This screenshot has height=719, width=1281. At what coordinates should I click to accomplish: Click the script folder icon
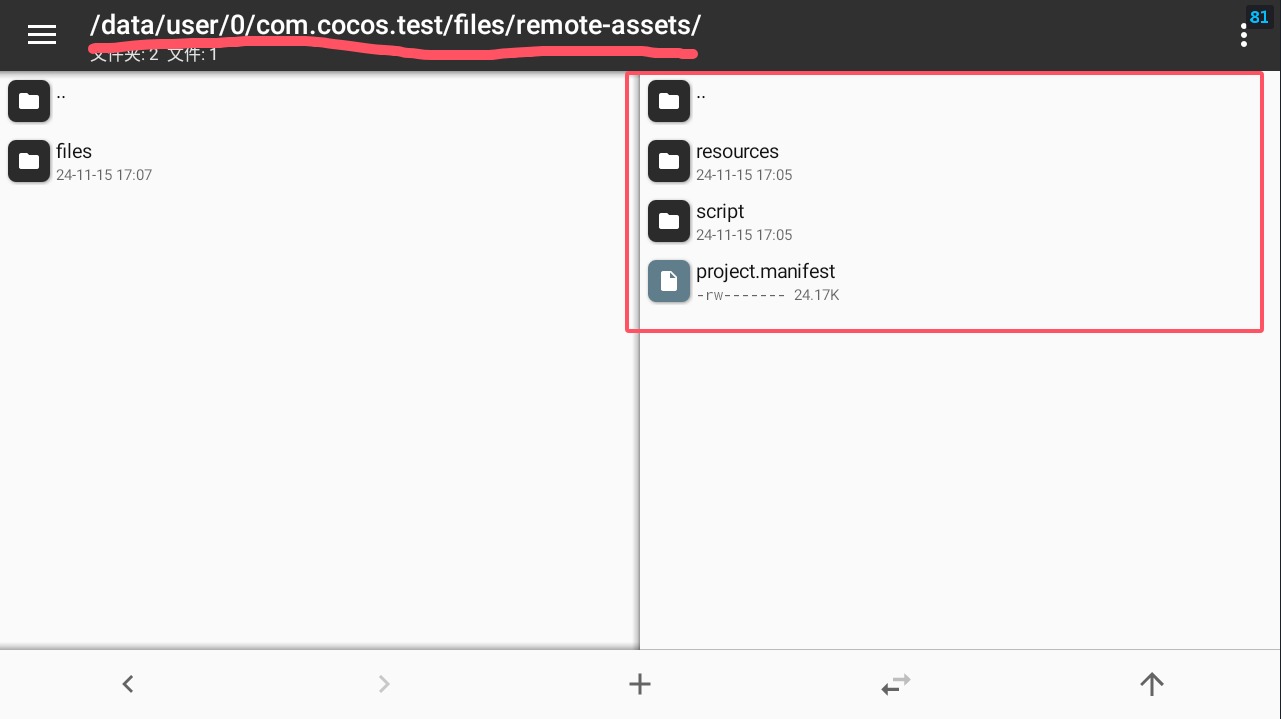(669, 221)
